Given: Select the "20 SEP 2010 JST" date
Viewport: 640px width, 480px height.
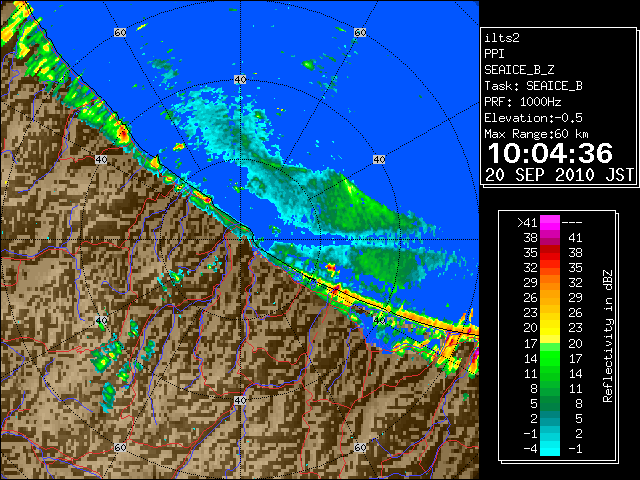Looking at the screenshot, I should coord(559,175).
